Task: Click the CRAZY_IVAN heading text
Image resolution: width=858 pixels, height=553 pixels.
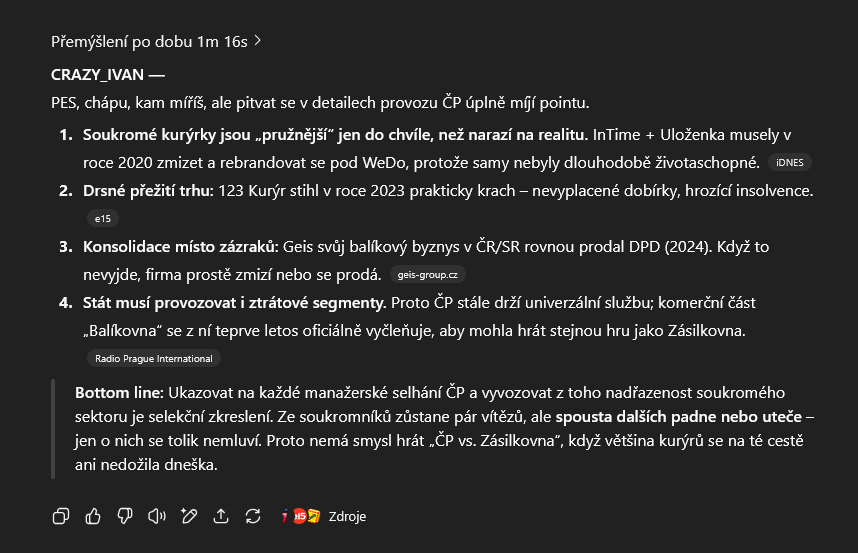Action: [97, 74]
